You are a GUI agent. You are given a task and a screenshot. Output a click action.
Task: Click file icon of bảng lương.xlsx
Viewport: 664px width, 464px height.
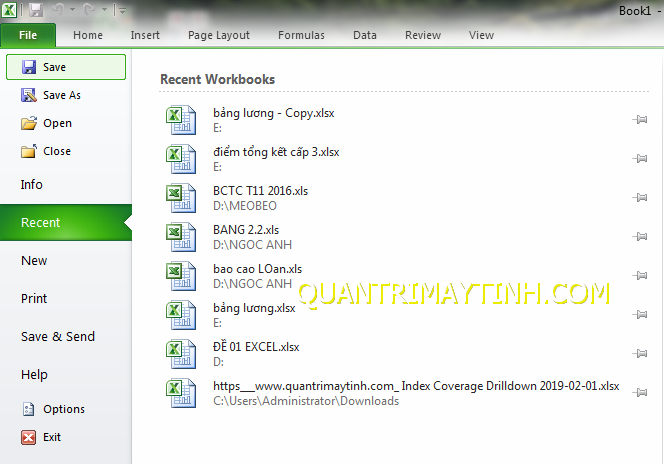181,315
